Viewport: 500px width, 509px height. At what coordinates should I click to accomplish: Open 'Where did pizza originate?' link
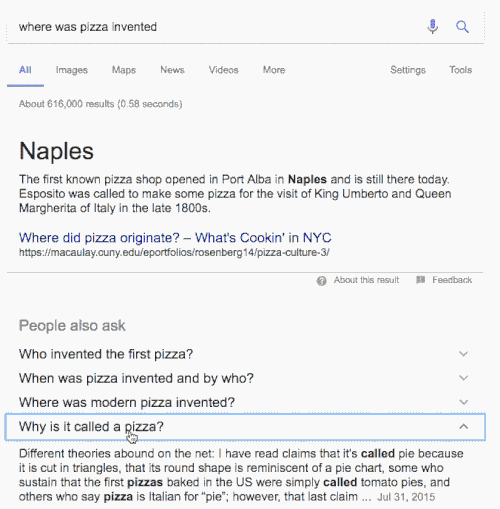click(175, 238)
